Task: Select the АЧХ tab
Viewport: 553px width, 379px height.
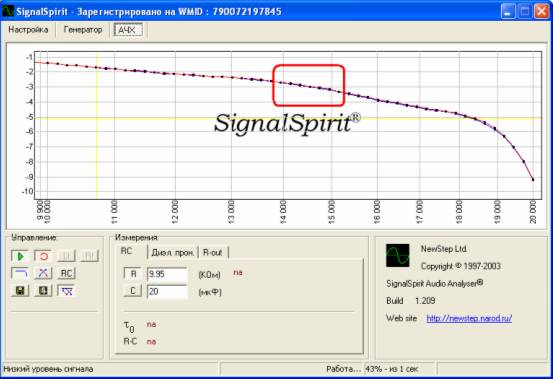Action: (x=128, y=30)
